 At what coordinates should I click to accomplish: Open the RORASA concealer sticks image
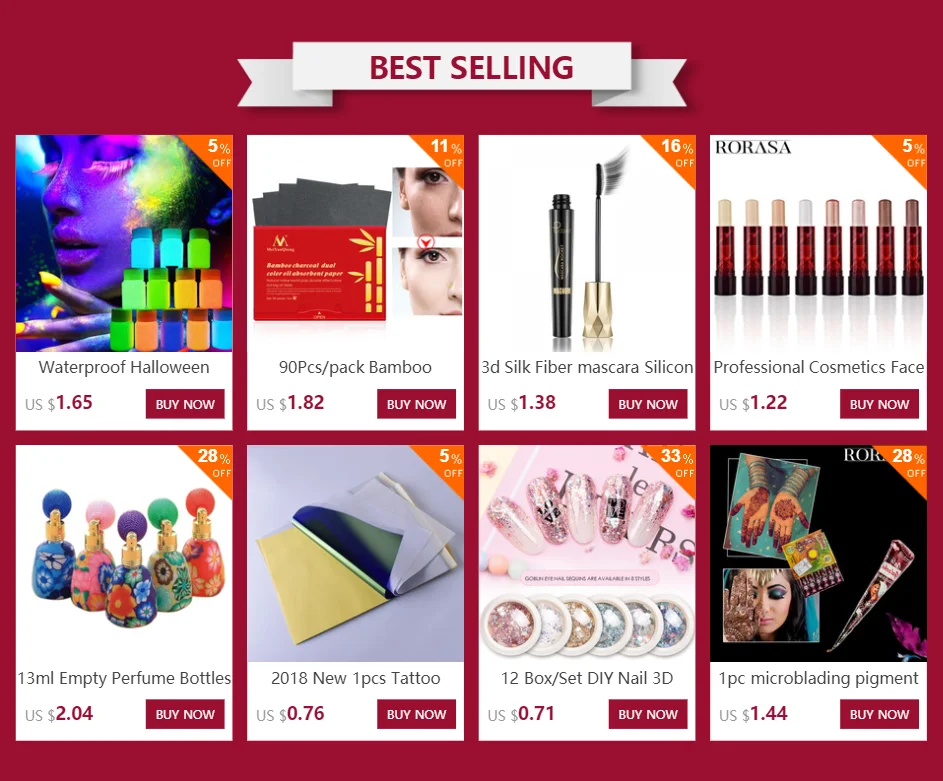[819, 243]
